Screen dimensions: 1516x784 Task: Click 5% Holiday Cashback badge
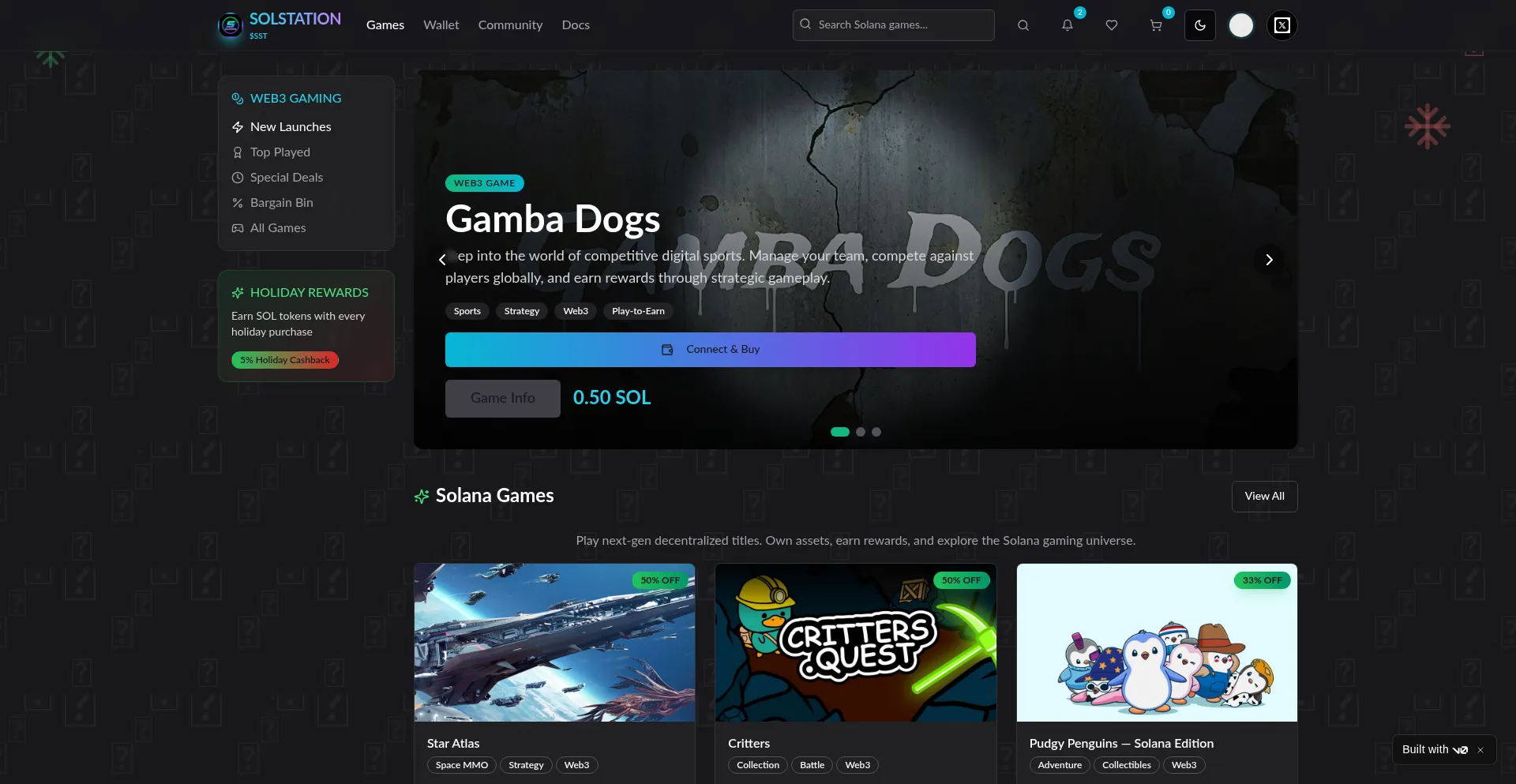point(285,360)
